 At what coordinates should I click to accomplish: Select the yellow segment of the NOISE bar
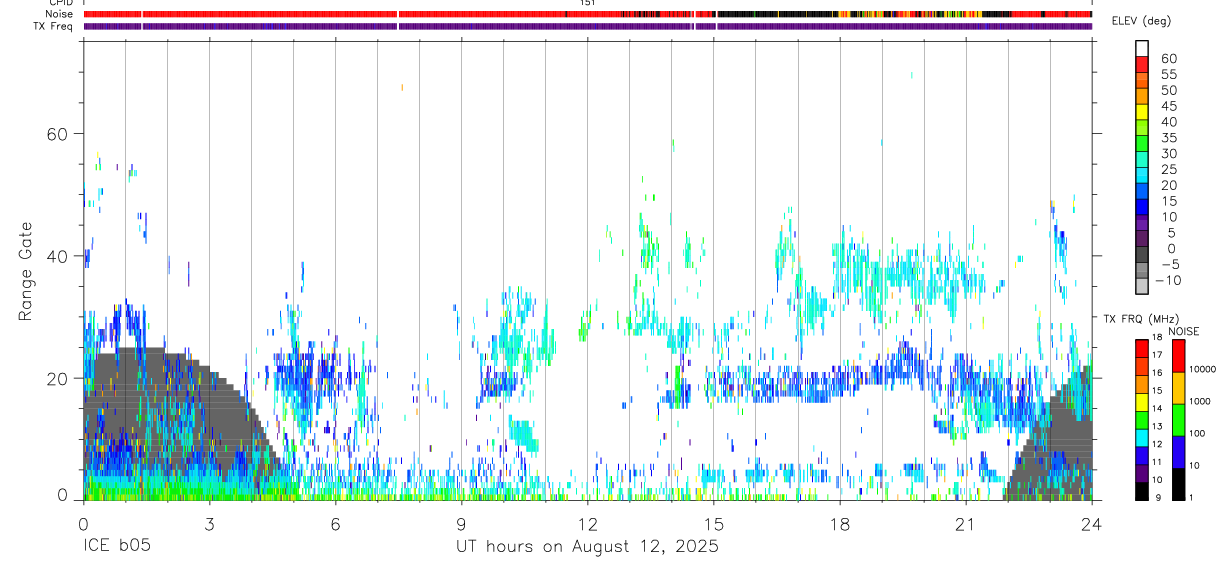[x=1178, y=387]
